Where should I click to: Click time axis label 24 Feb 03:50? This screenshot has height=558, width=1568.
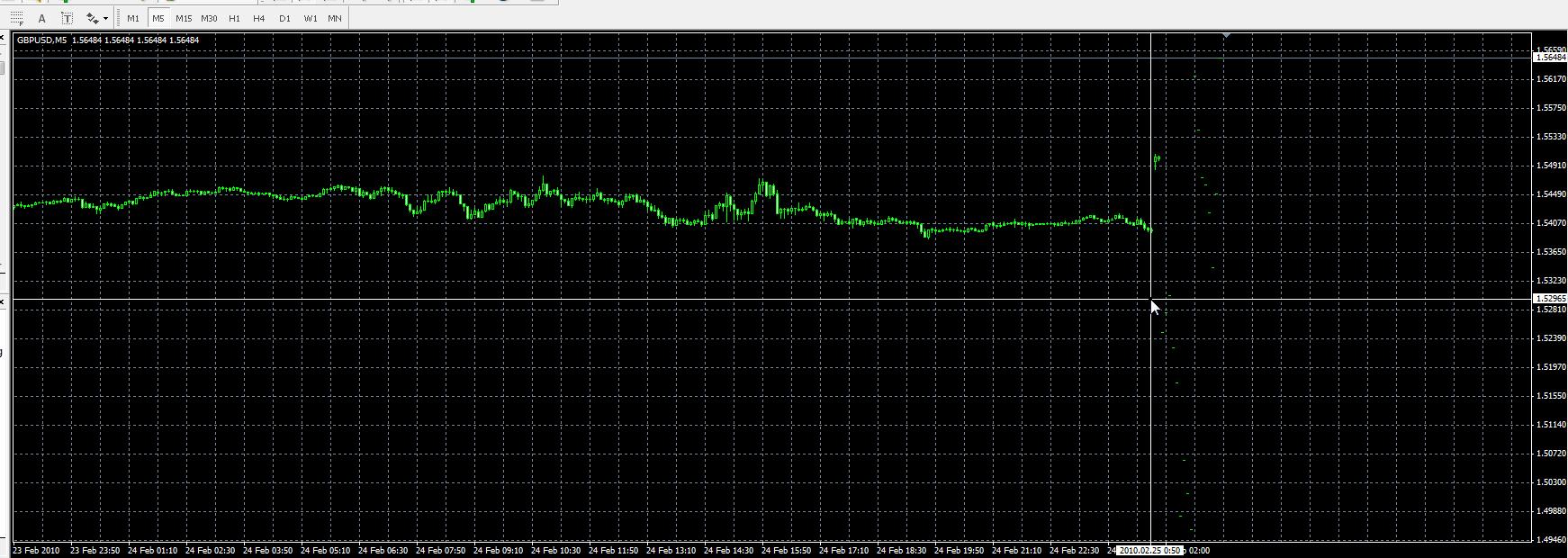click(267, 550)
